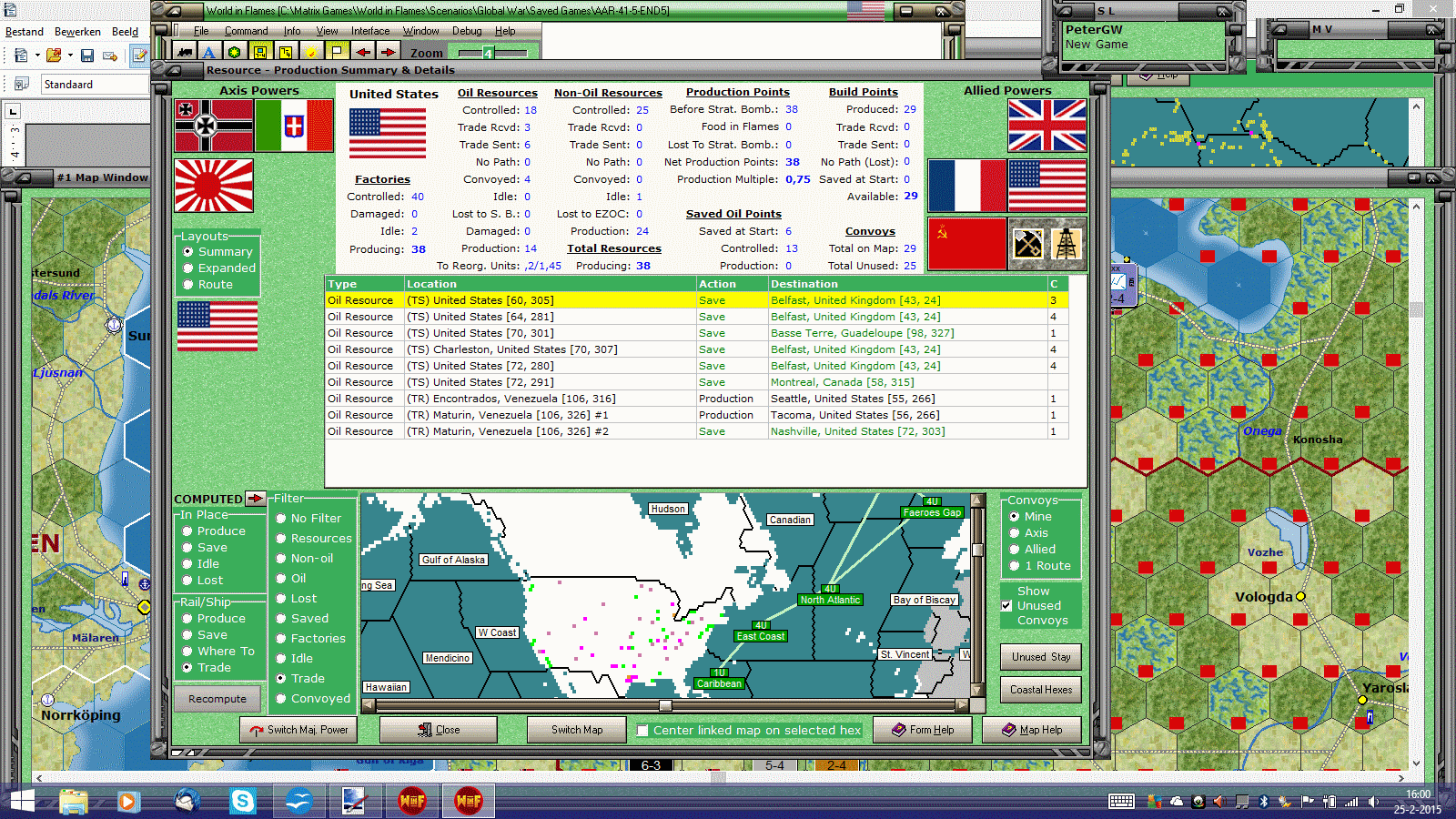Select the Italy flag under Axis Powers

(294, 126)
